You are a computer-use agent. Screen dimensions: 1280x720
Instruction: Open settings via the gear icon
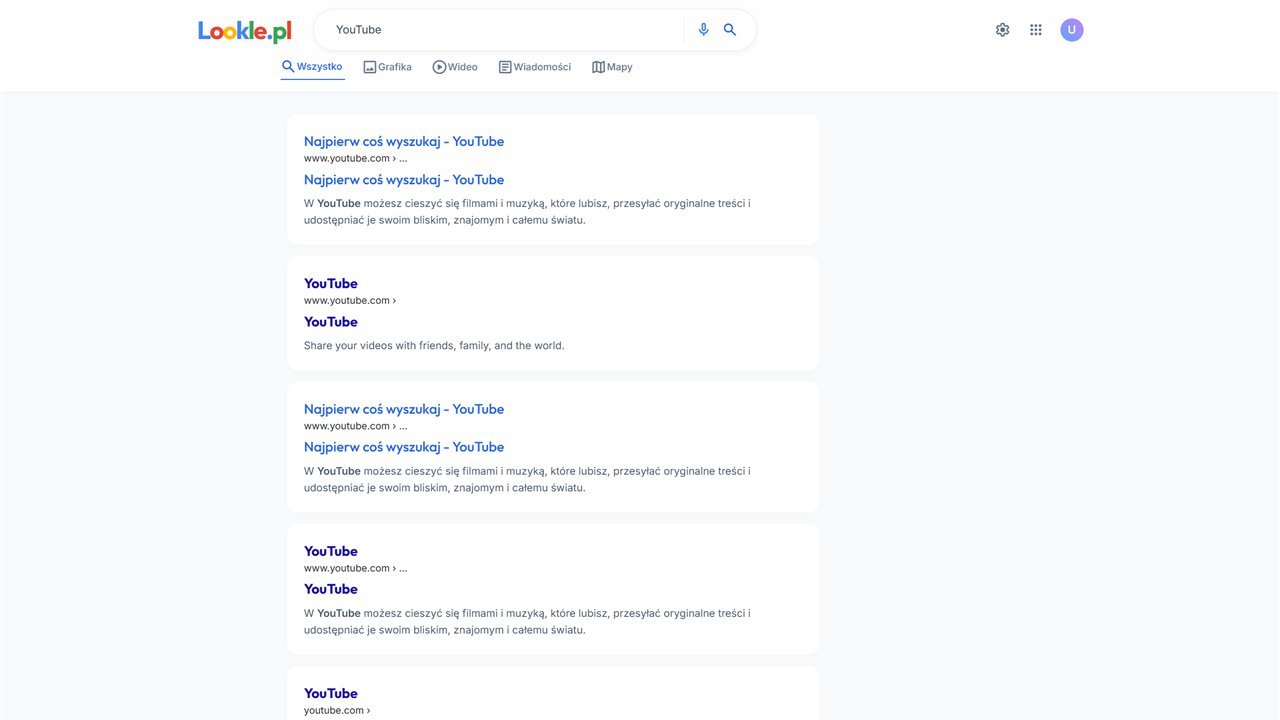pos(1003,30)
